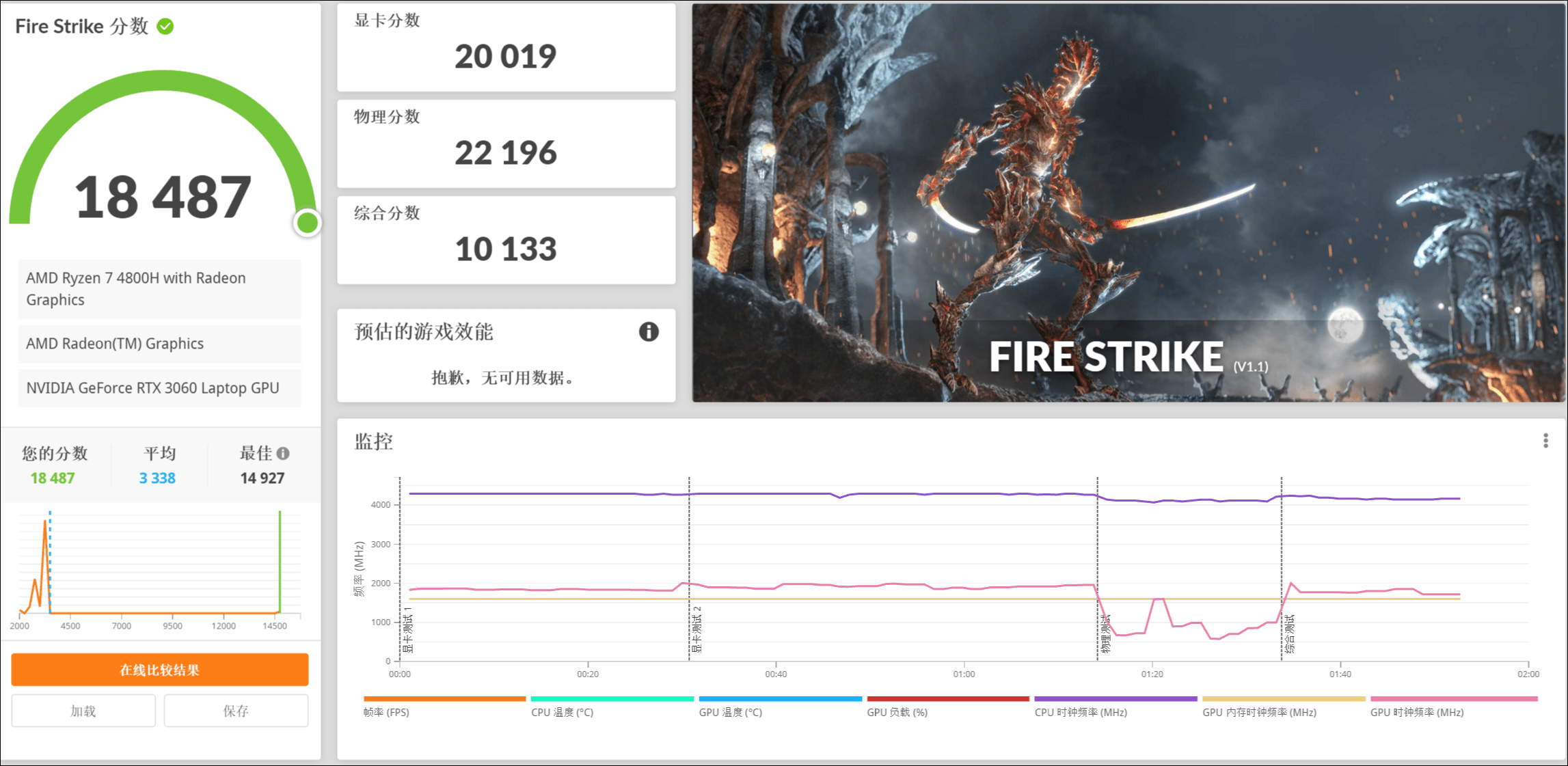Click the green verified checkmark next to Fire Strike

(163, 27)
